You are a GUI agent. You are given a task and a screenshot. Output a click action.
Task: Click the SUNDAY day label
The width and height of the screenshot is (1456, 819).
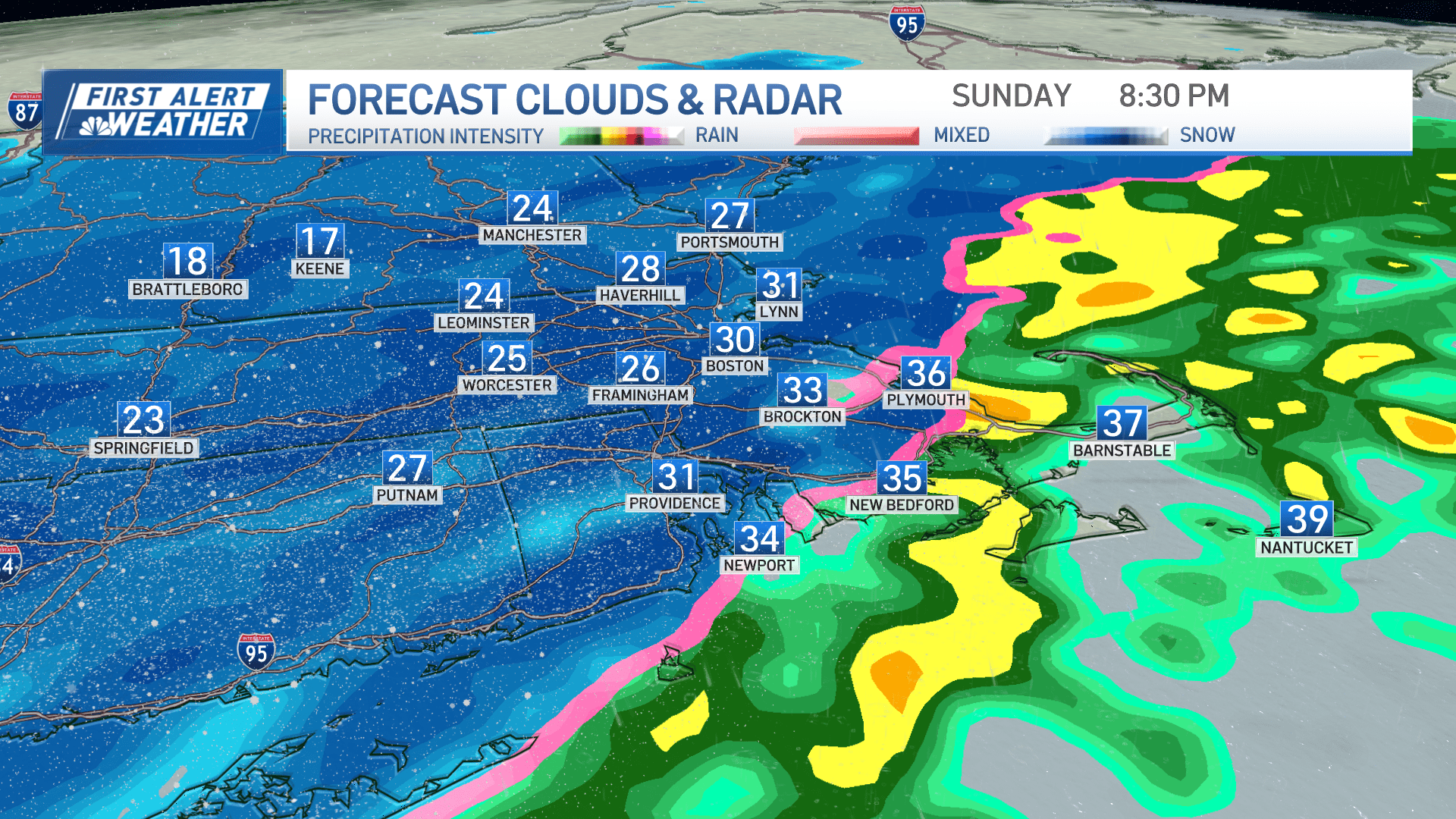pyautogui.click(x=1011, y=96)
